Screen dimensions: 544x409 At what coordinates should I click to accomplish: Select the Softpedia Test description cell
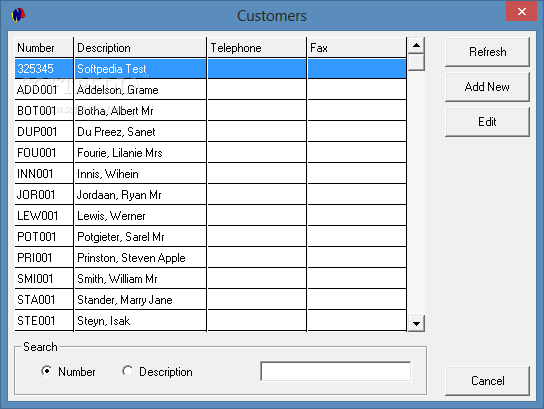point(141,69)
